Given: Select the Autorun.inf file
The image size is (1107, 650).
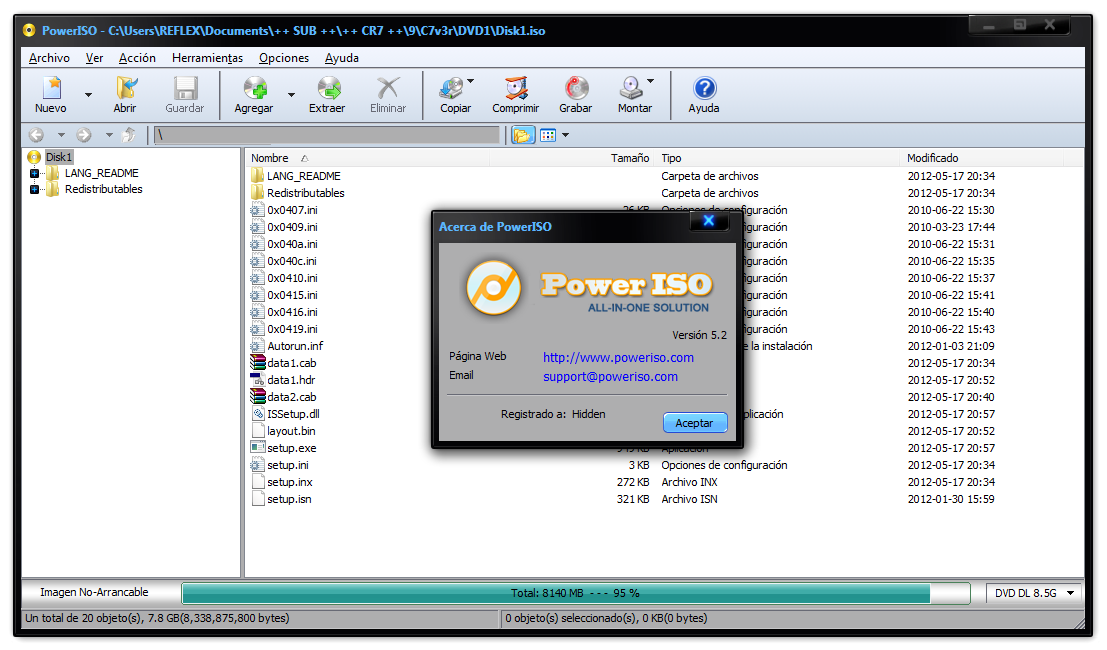Looking at the screenshot, I should pyautogui.click(x=295, y=347).
